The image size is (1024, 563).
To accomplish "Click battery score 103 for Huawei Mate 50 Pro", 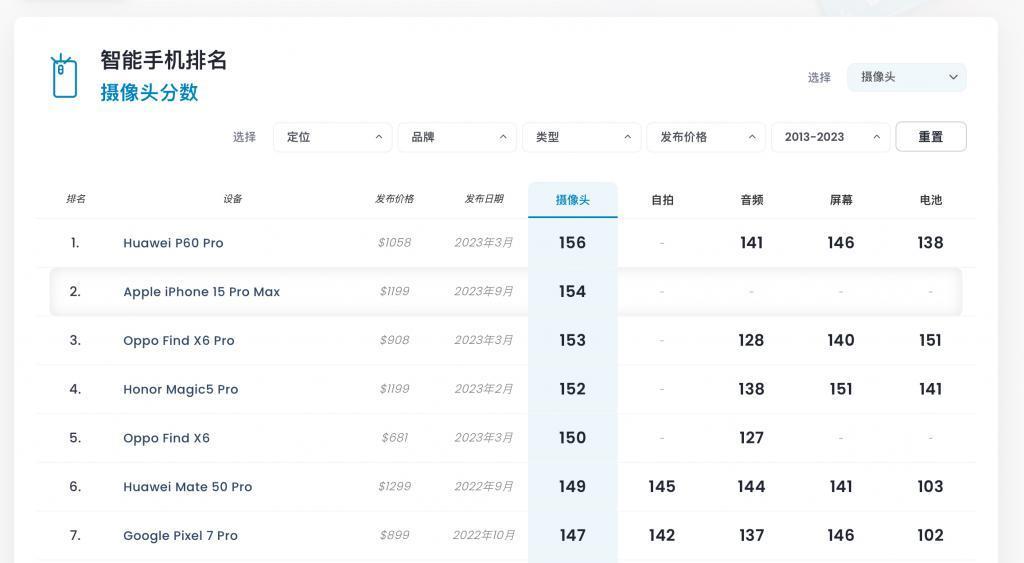I will tap(930, 487).
